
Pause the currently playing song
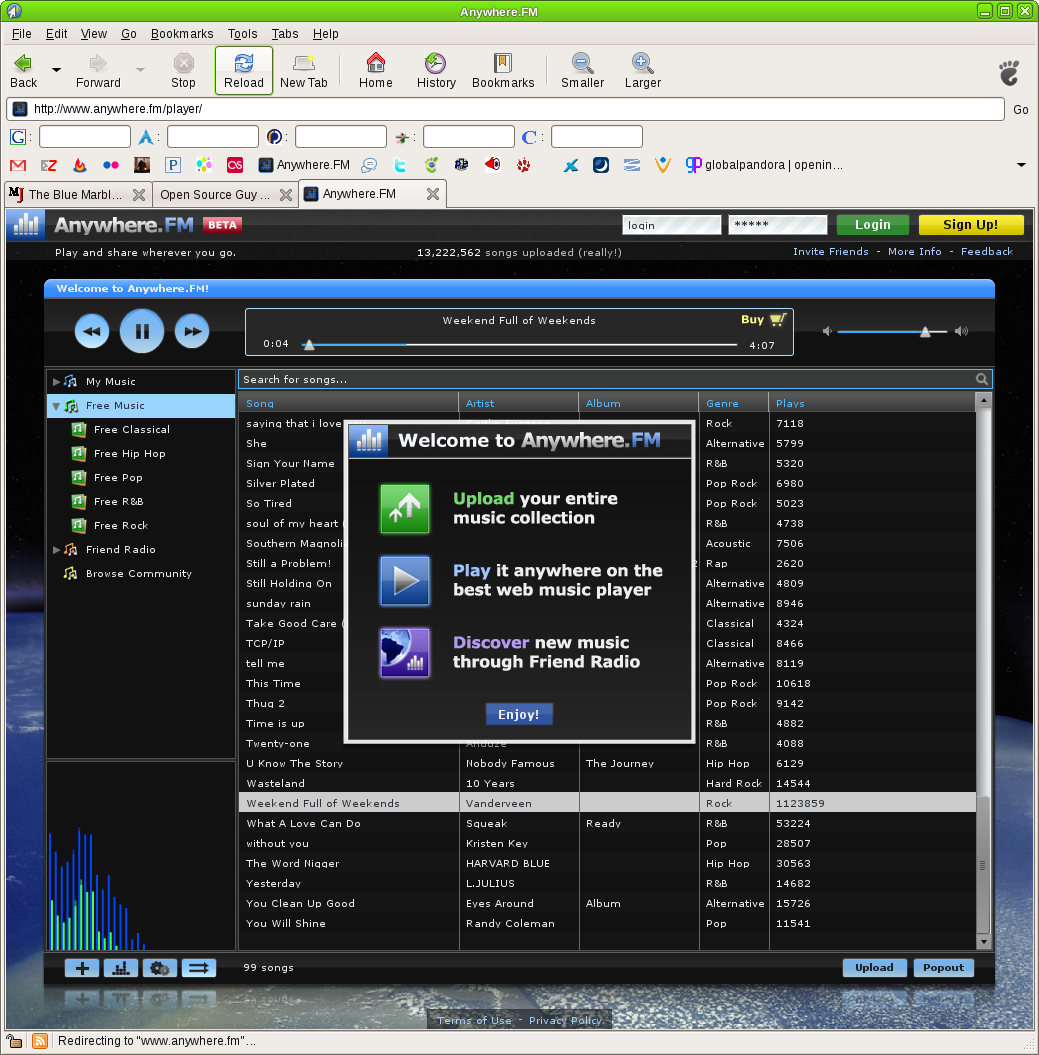142,331
